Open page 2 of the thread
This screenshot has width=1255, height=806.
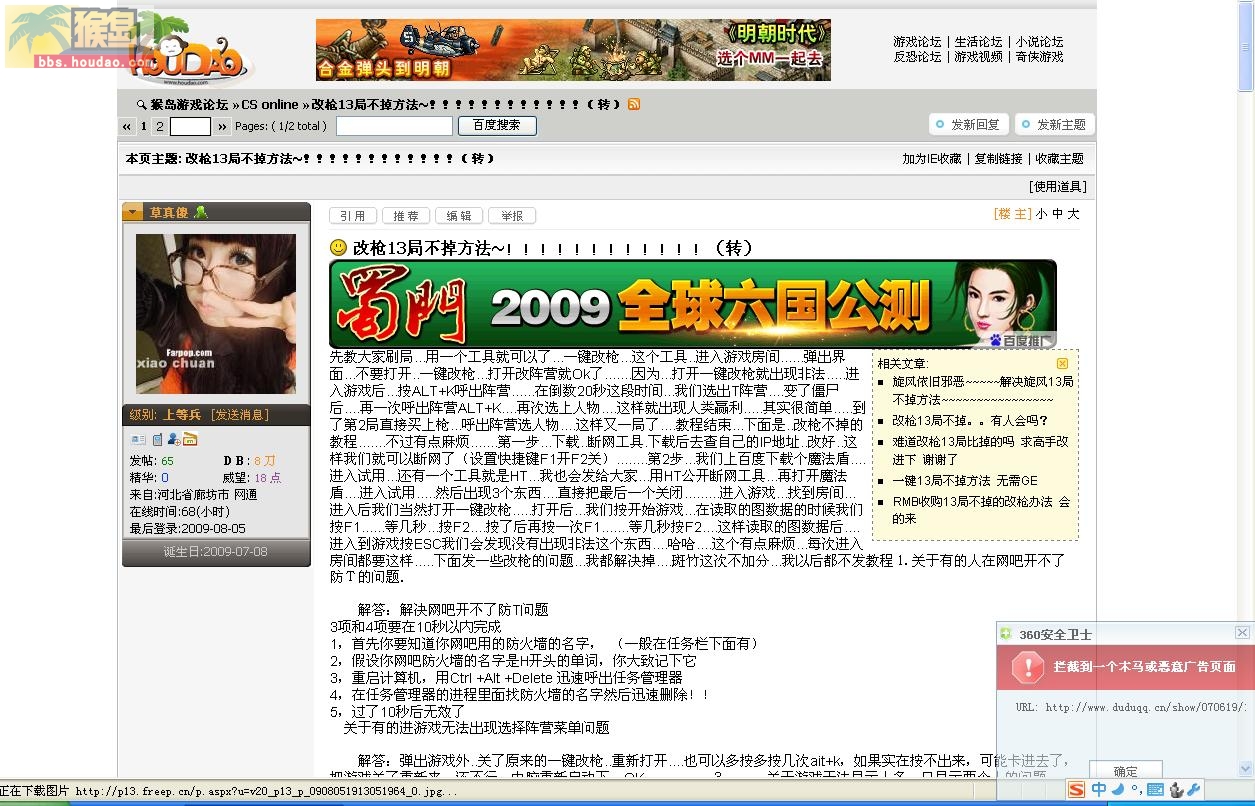click(160, 126)
